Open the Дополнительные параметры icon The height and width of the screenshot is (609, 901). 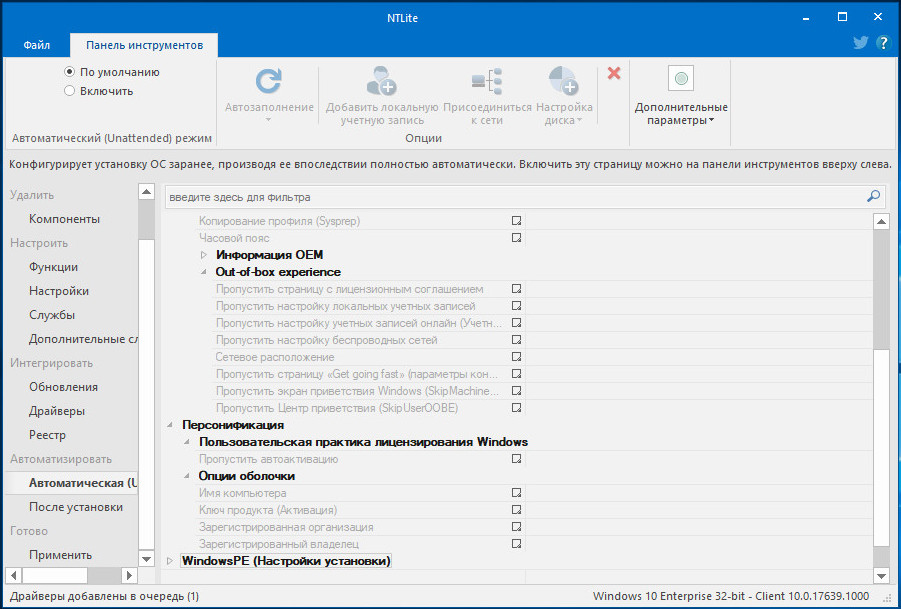click(681, 78)
